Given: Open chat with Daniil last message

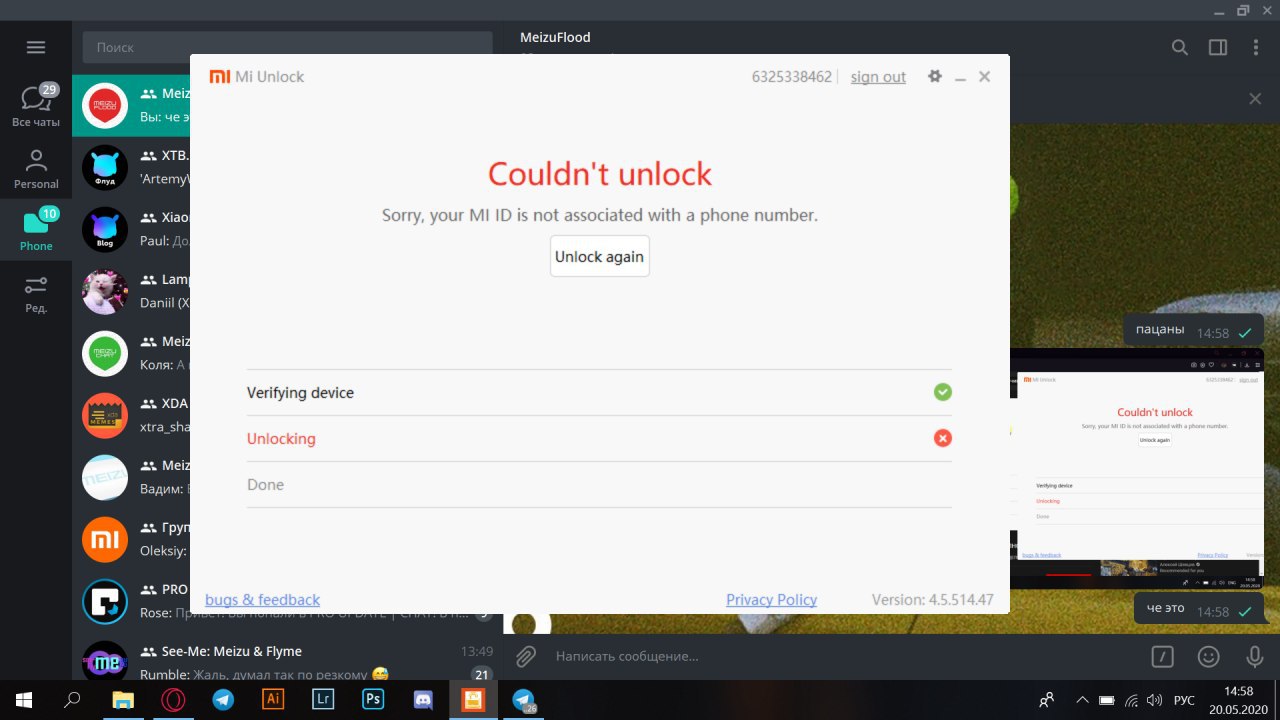Looking at the screenshot, I should click(x=132, y=291).
